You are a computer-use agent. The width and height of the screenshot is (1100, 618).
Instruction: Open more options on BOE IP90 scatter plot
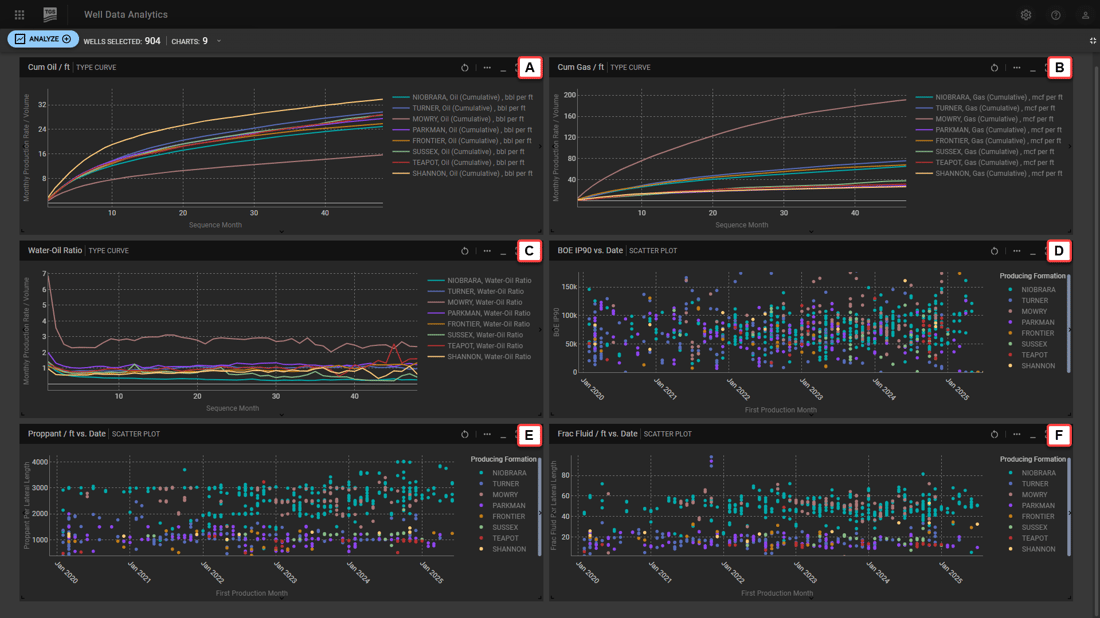pyautogui.click(x=1016, y=251)
